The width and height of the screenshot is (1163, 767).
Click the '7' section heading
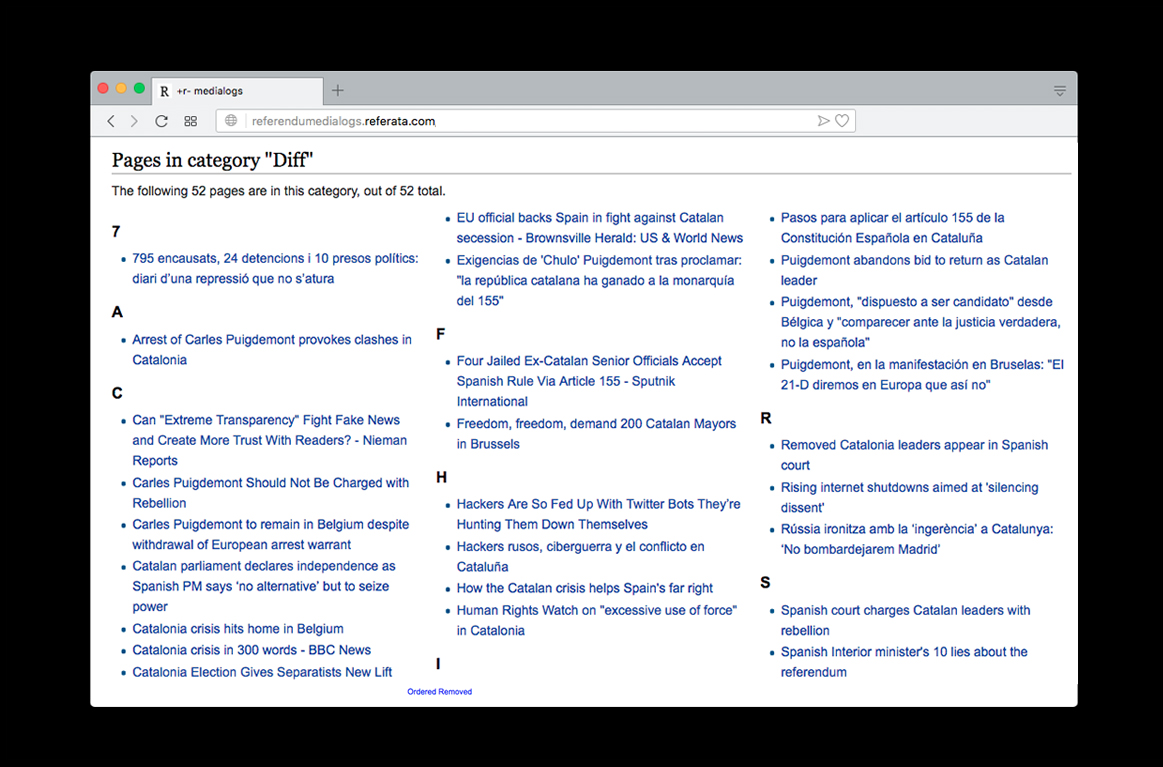[x=116, y=231]
